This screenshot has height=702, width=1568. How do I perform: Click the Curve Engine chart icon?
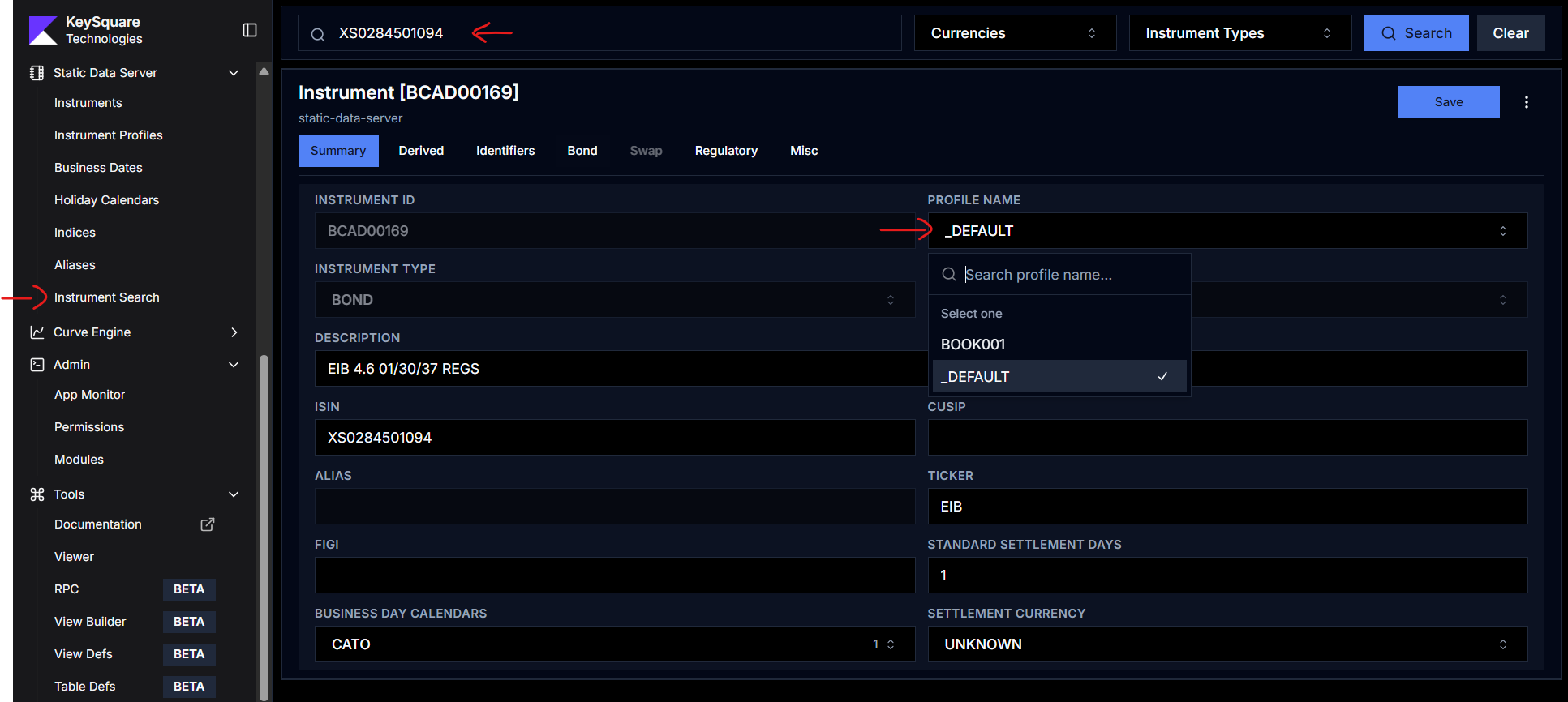(37, 332)
